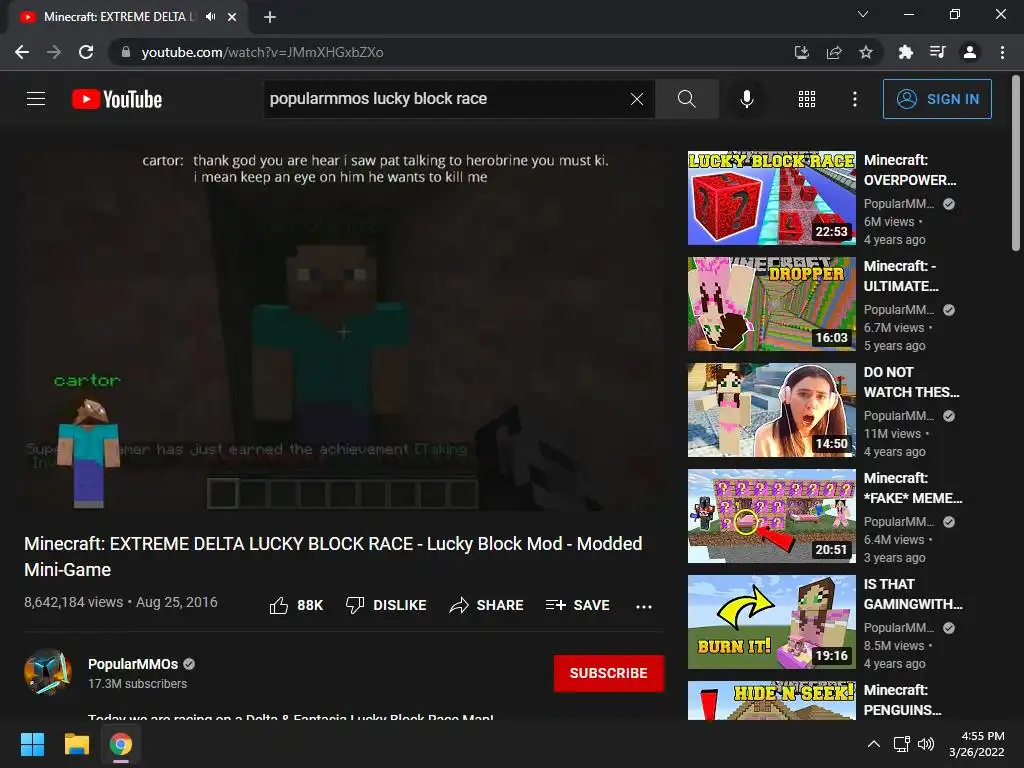Go to YouTube home via logo

click(117, 99)
